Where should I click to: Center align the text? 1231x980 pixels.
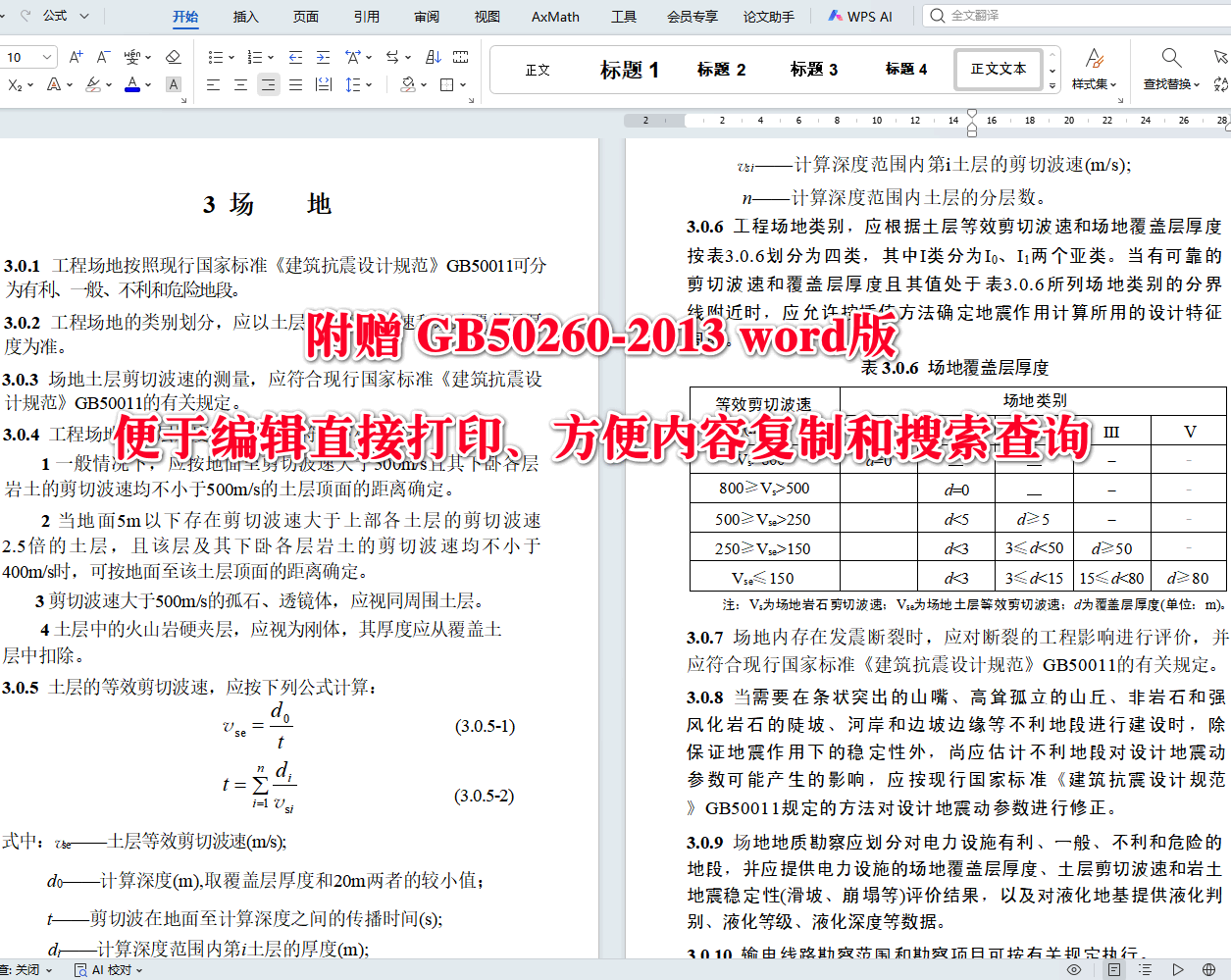pos(240,85)
